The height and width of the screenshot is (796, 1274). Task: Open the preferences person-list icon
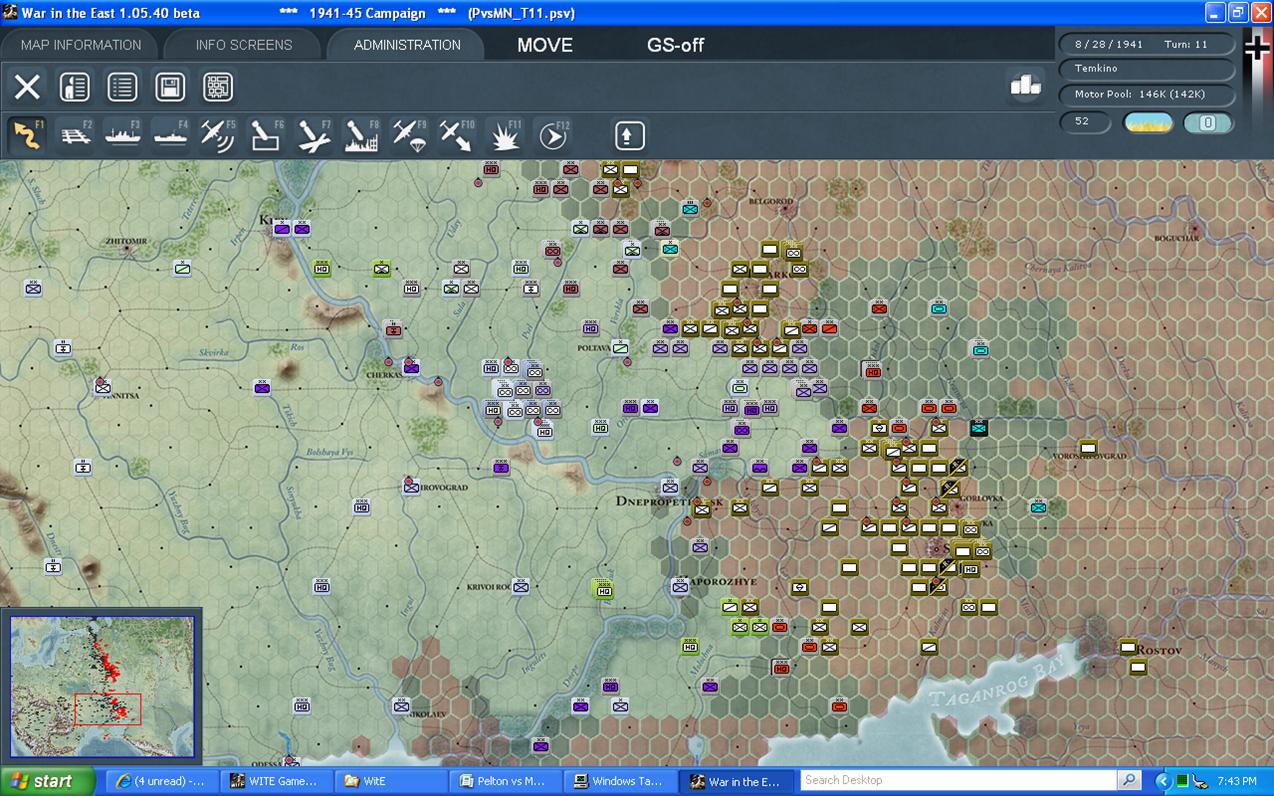coord(75,87)
